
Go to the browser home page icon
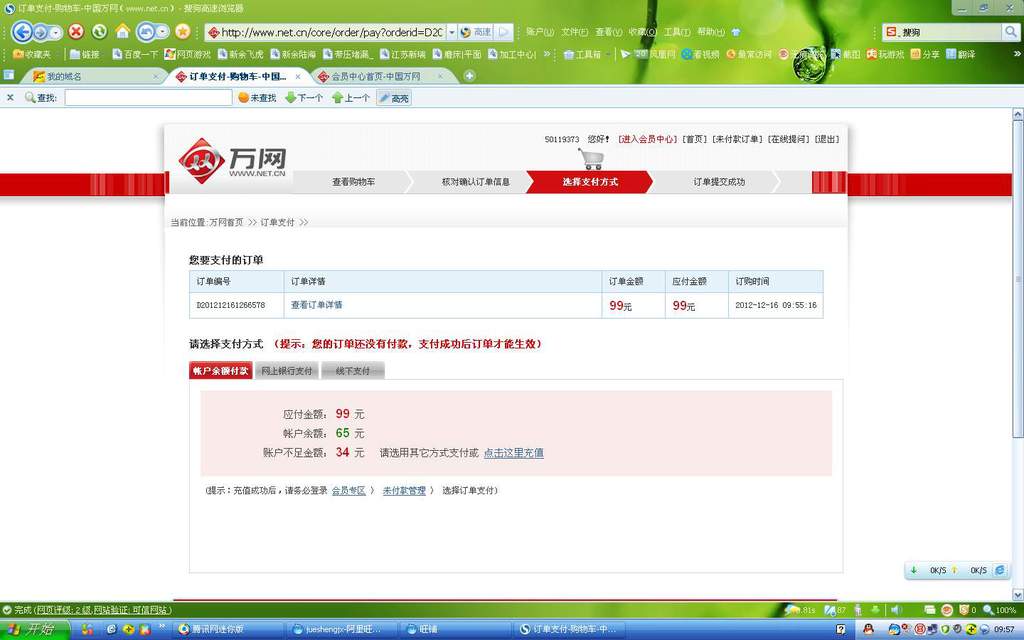(x=122, y=31)
